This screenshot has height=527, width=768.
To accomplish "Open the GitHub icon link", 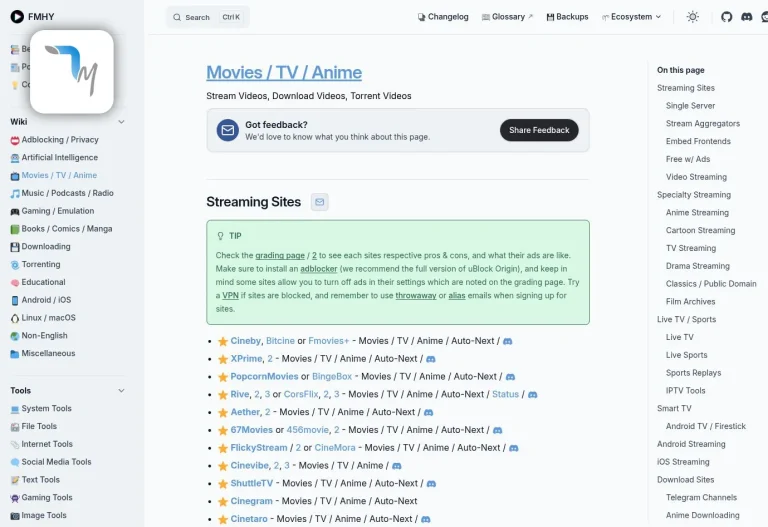I will coord(726,17).
